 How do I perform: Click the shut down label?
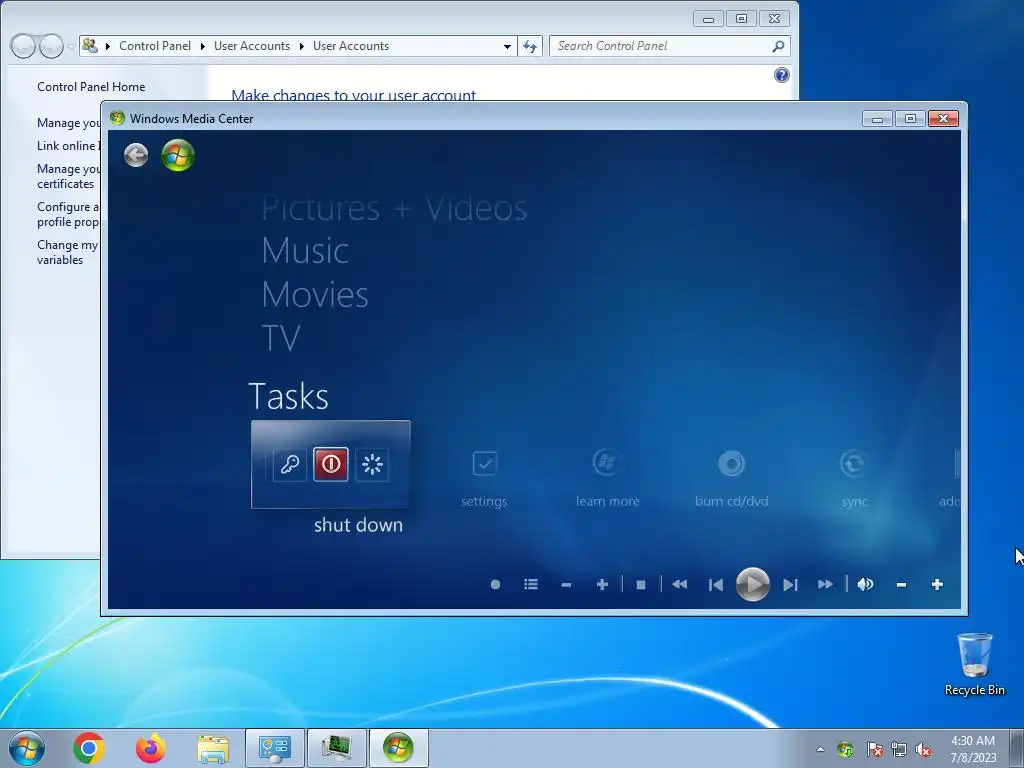[x=359, y=525]
